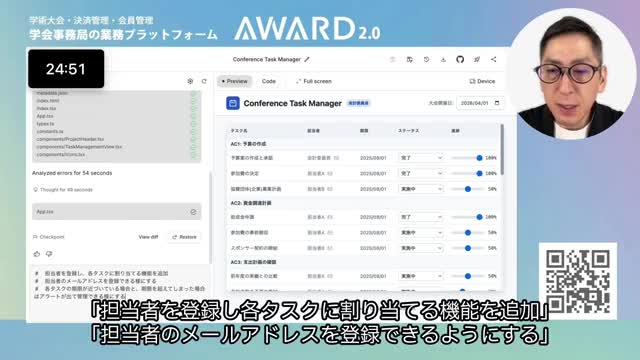Screen dimensions: 640x360
Task: Click the Checkpoint flag icon
Action: point(35,237)
